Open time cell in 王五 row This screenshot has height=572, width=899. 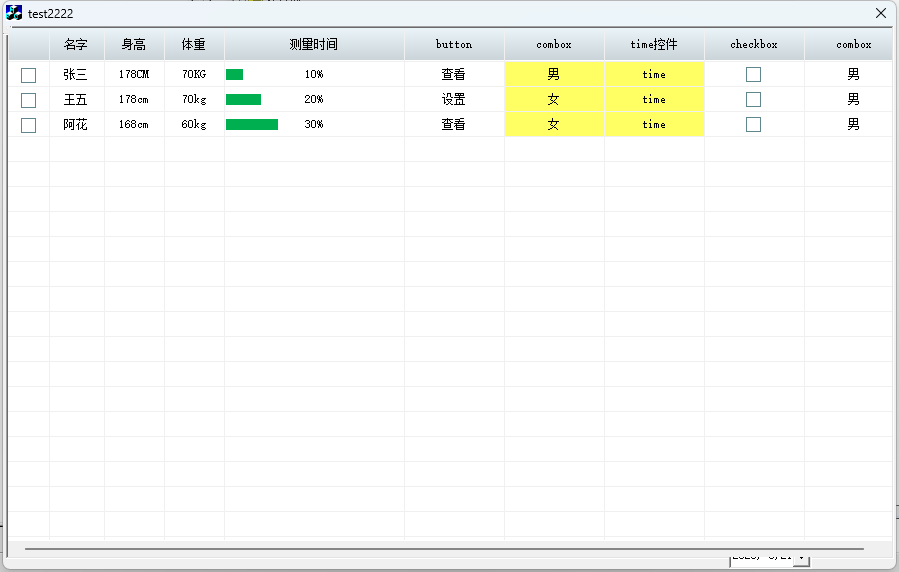point(654,99)
